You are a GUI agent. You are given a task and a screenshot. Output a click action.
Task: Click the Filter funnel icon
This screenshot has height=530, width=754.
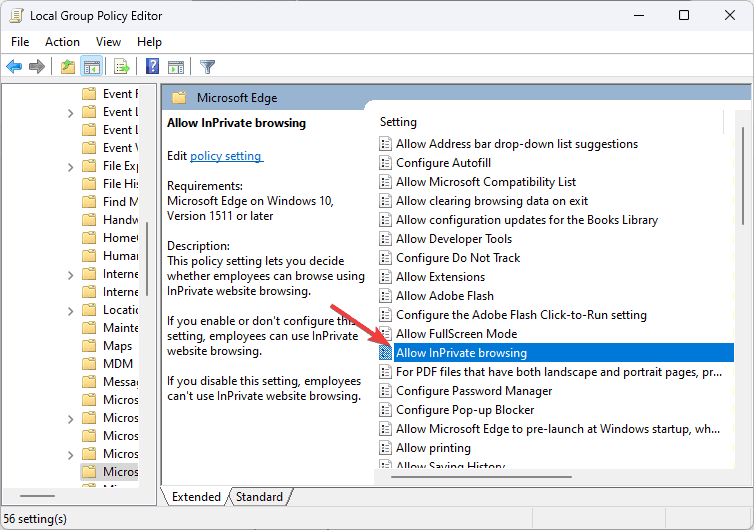pos(207,66)
